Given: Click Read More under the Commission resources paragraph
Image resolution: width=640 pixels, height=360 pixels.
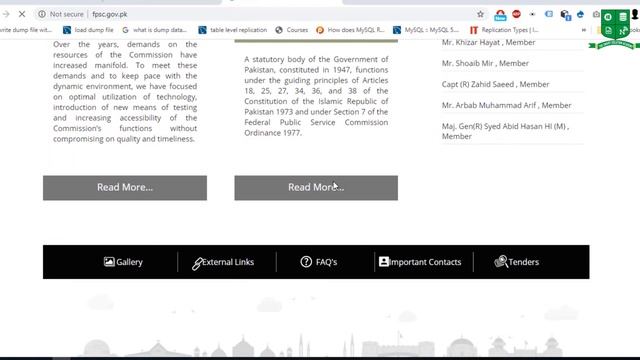Looking at the screenshot, I should [125, 188].
